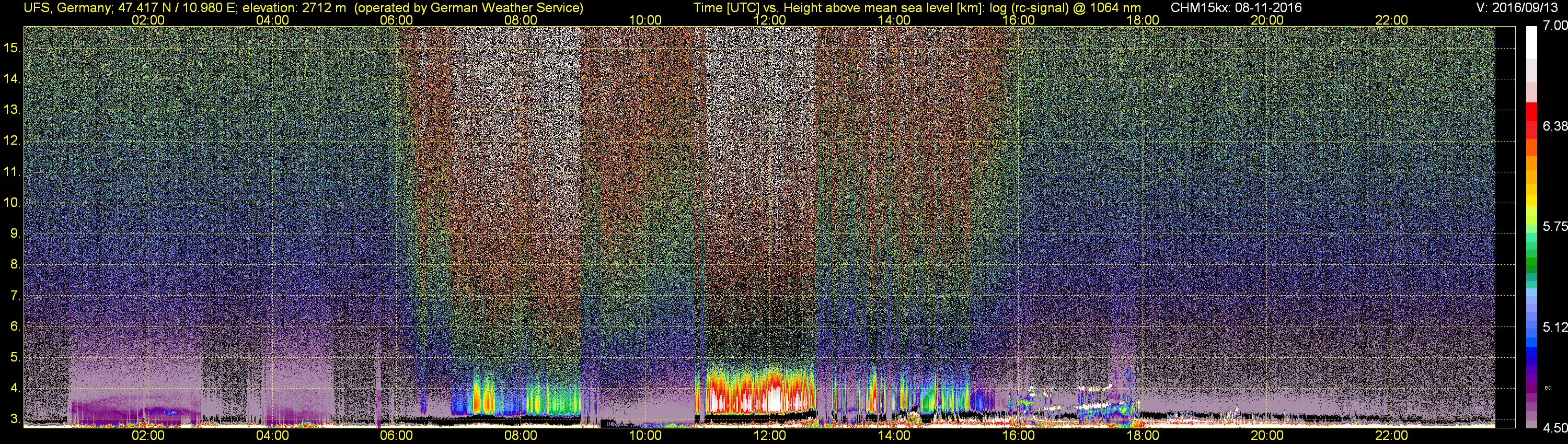1568x444 pixels.
Task: Click "10:00" on the bottom time axis
Action: pyautogui.click(x=645, y=436)
